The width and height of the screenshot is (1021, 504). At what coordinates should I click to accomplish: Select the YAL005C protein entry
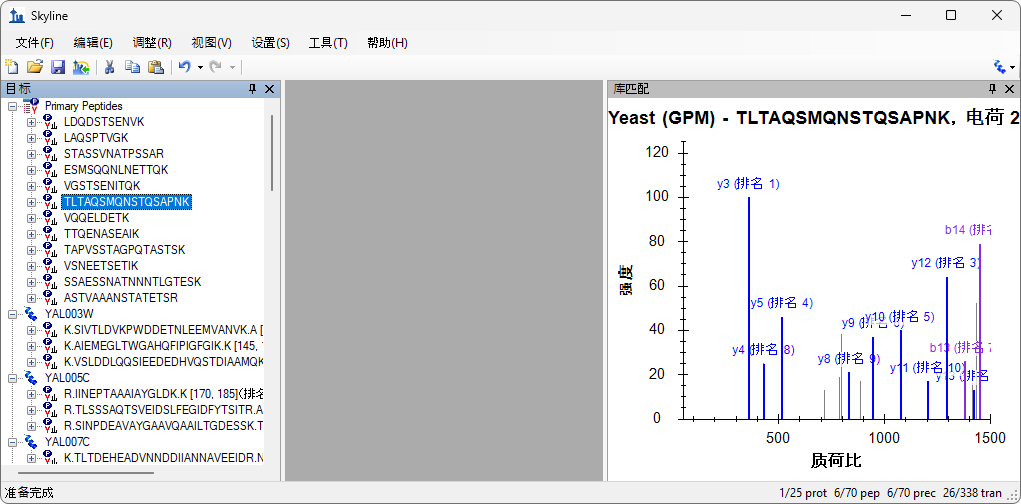coord(67,378)
